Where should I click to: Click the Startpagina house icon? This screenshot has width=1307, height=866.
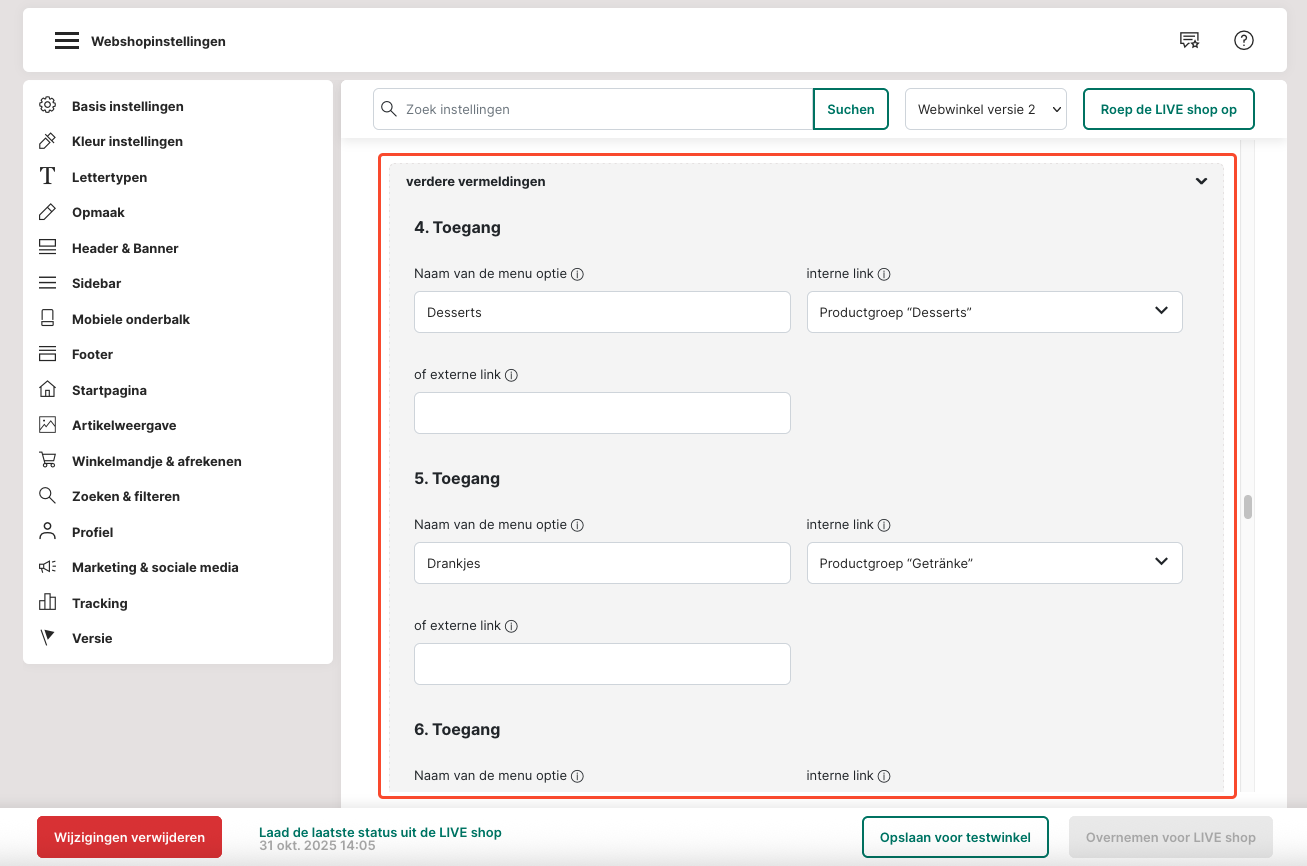point(47,390)
